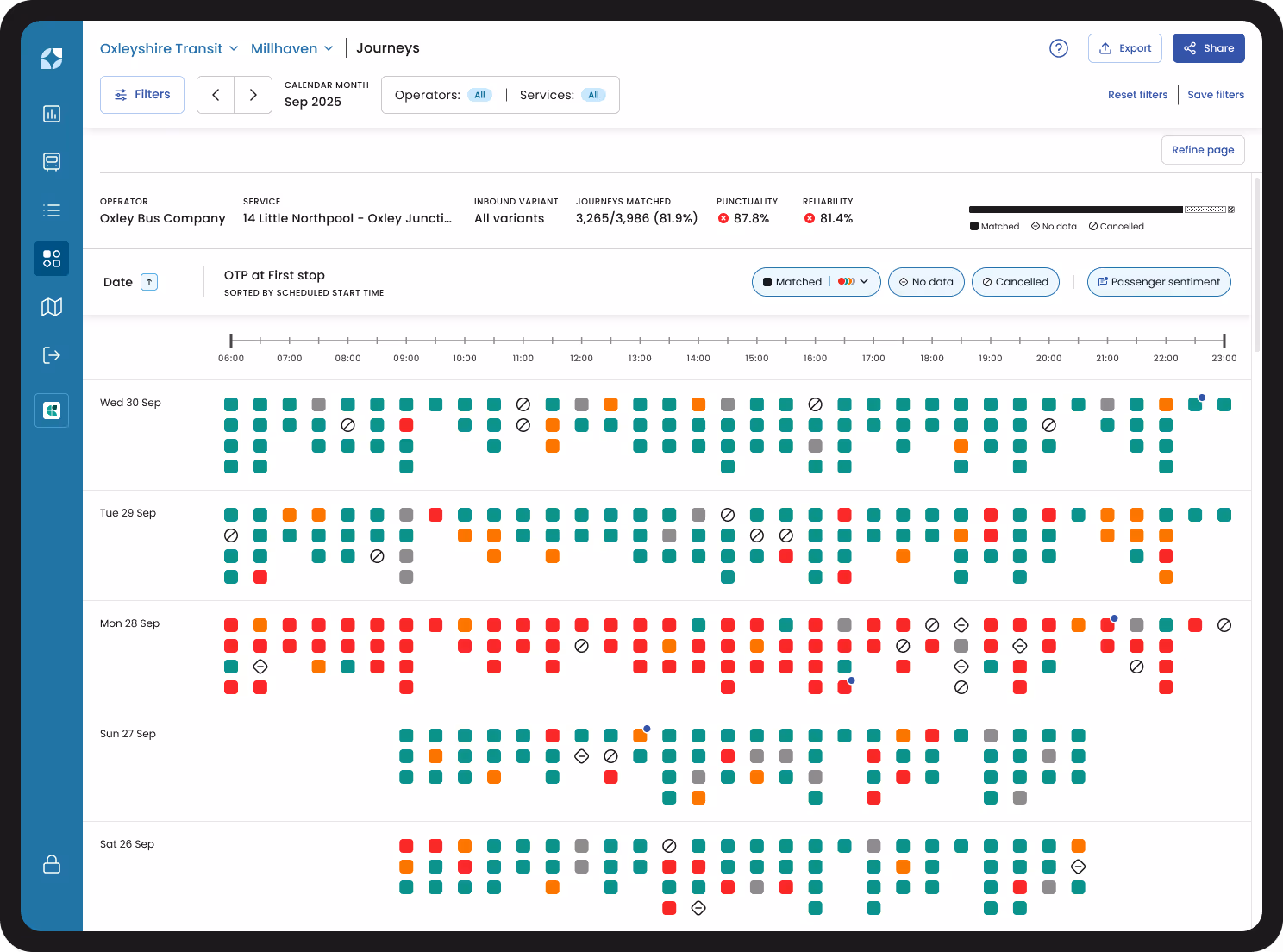Click the logout icon in the sidebar
The image size is (1283, 952).
[x=52, y=354]
